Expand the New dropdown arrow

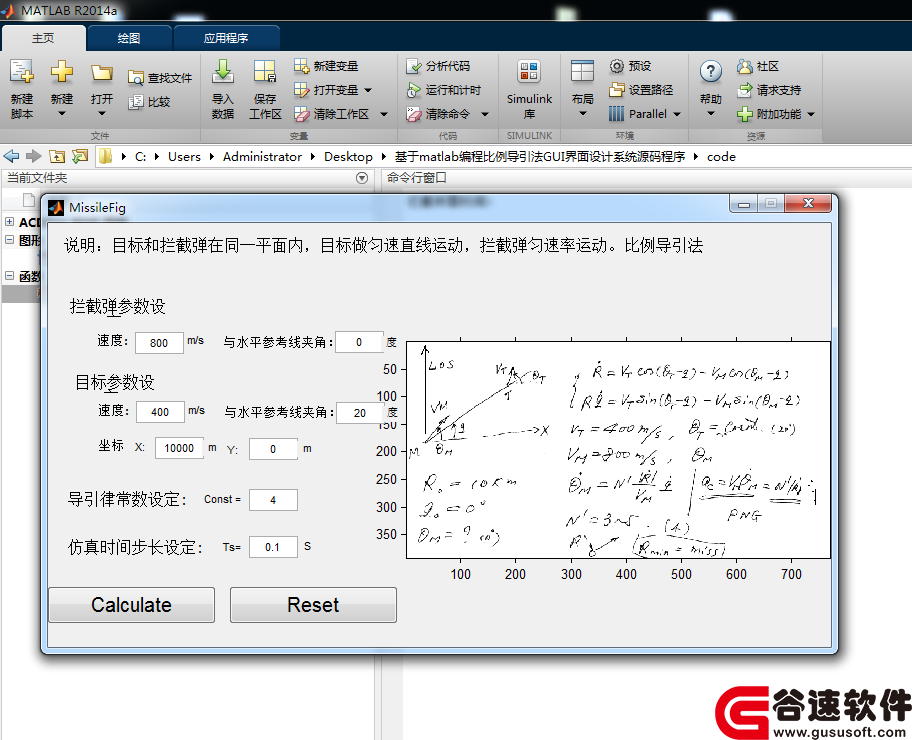[62, 114]
